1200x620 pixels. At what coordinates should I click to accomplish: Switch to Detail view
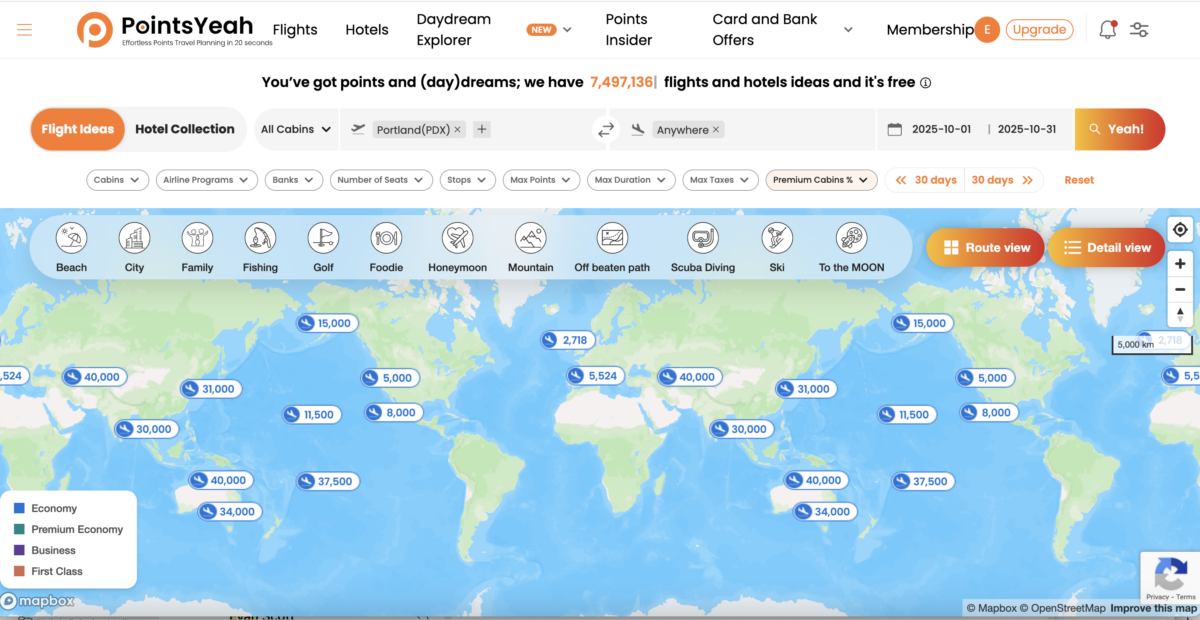click(1106, 247)
